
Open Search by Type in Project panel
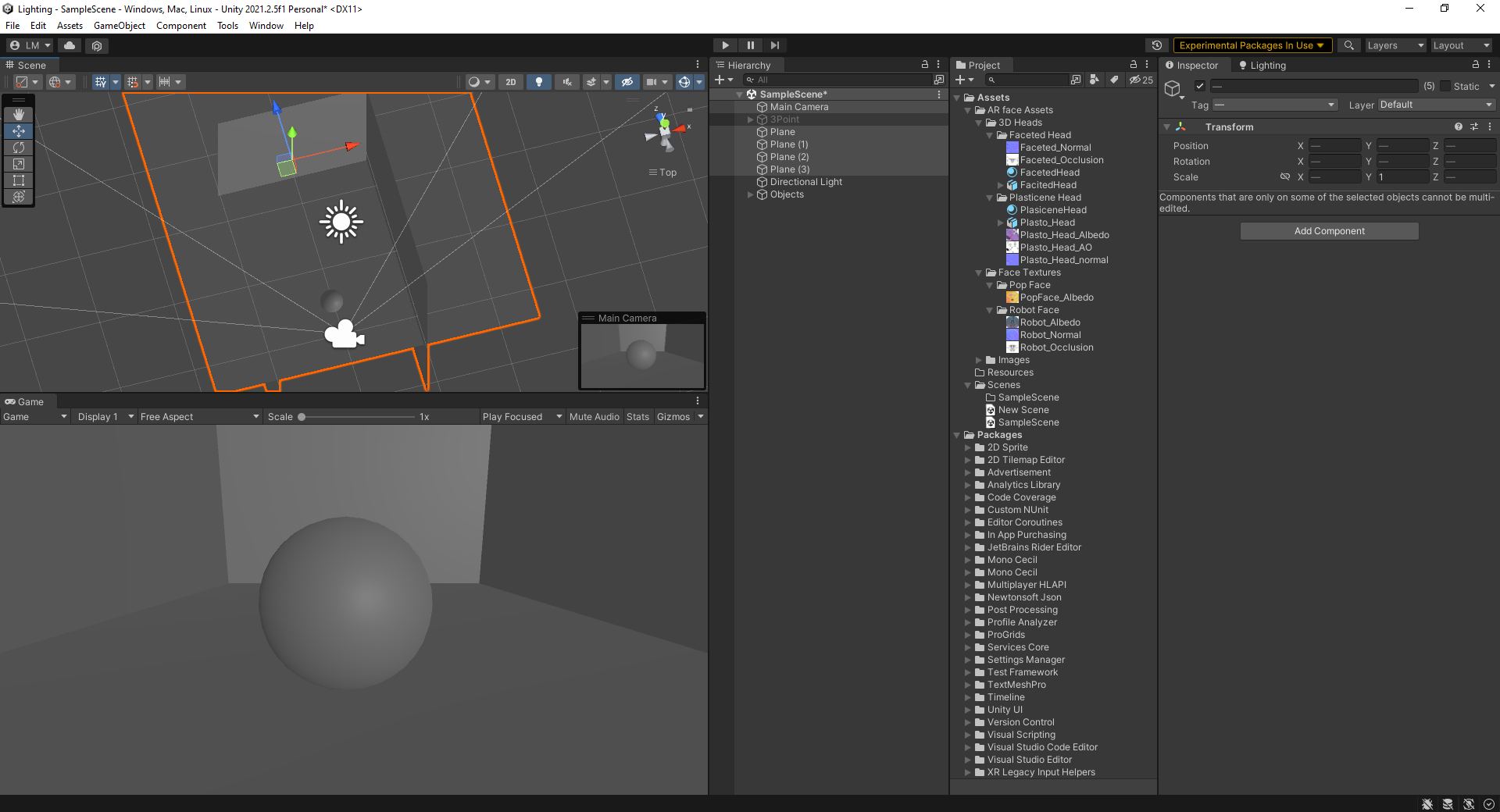1094,80
